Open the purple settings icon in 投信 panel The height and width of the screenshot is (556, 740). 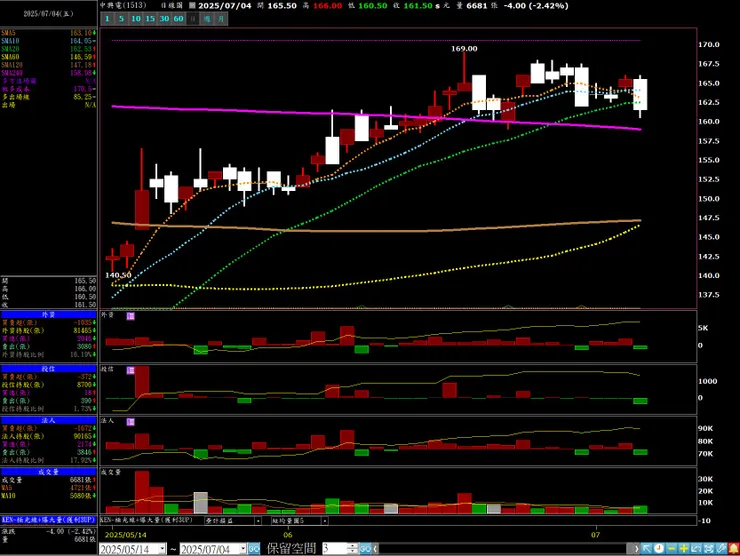pyautogui.click(x=131, y=371)
